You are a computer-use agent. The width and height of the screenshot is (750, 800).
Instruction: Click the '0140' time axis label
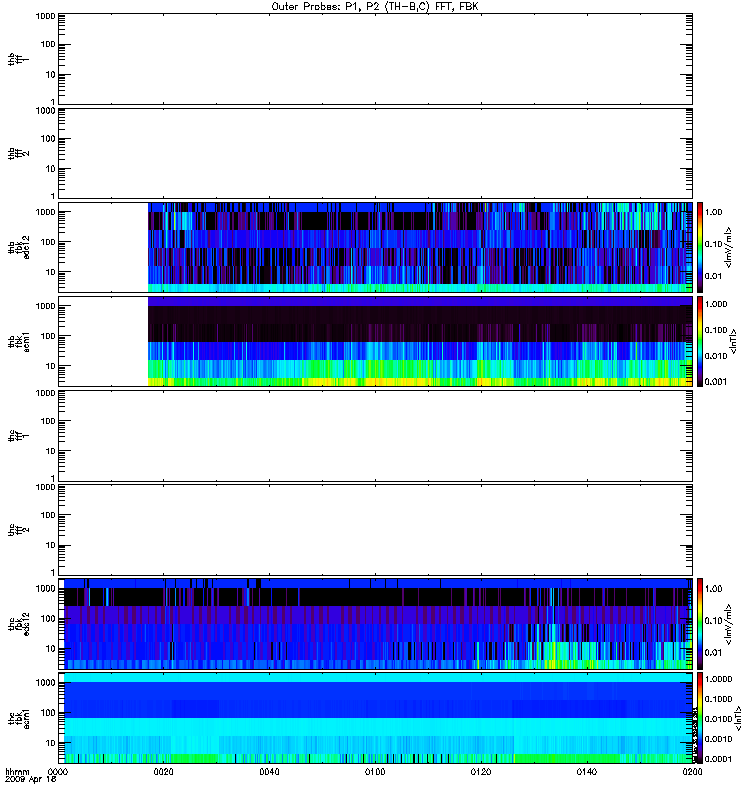click(587, 772)
